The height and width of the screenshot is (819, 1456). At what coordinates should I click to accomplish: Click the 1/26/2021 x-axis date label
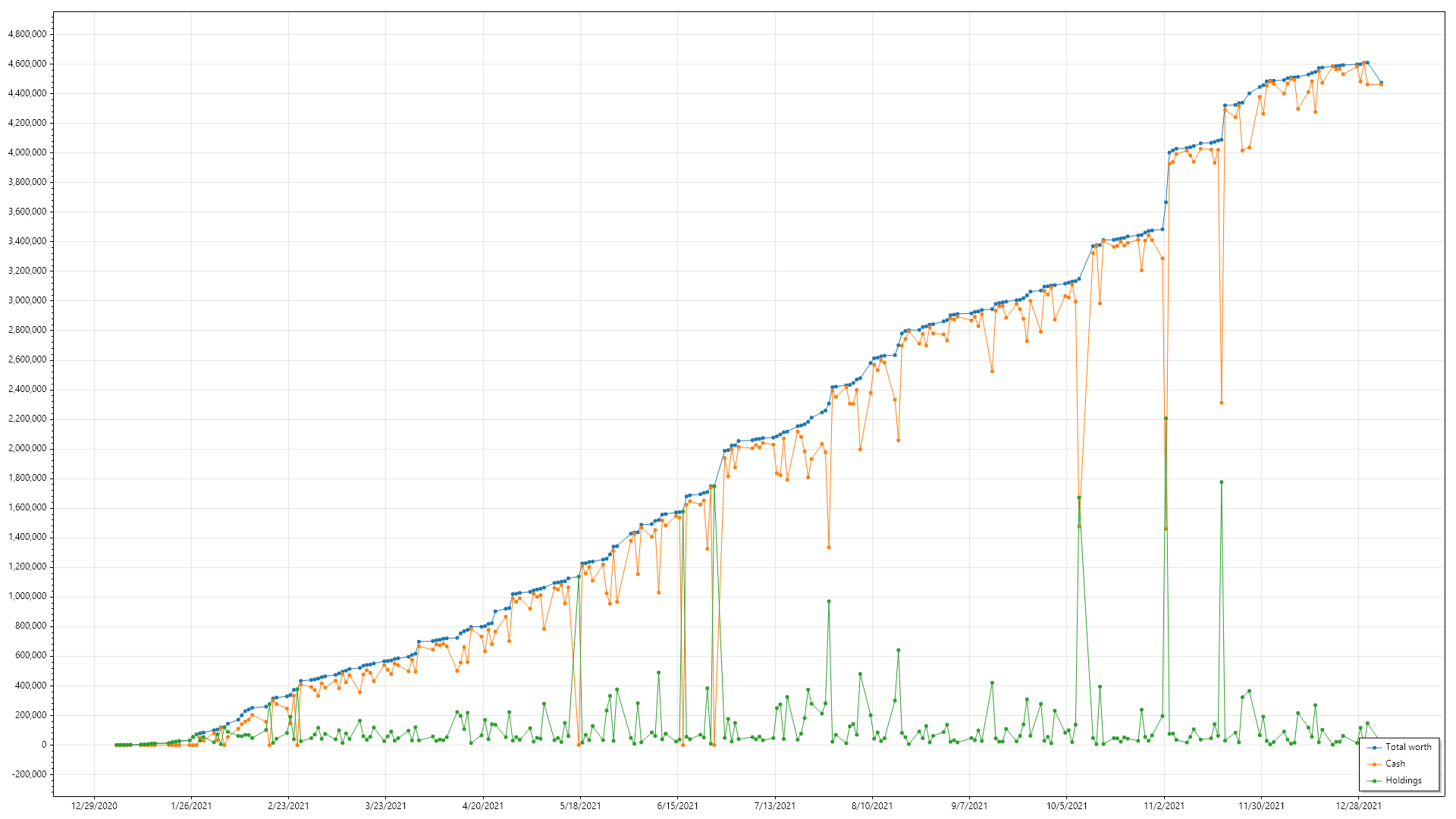pos(191,806)
